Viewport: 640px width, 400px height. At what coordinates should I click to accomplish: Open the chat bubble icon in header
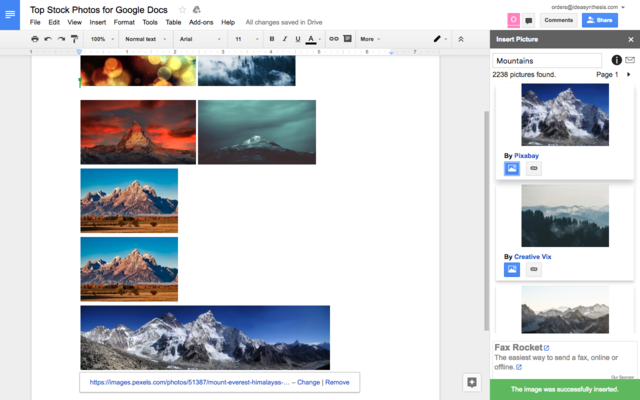pyautogui.click(x=529, y=20)
